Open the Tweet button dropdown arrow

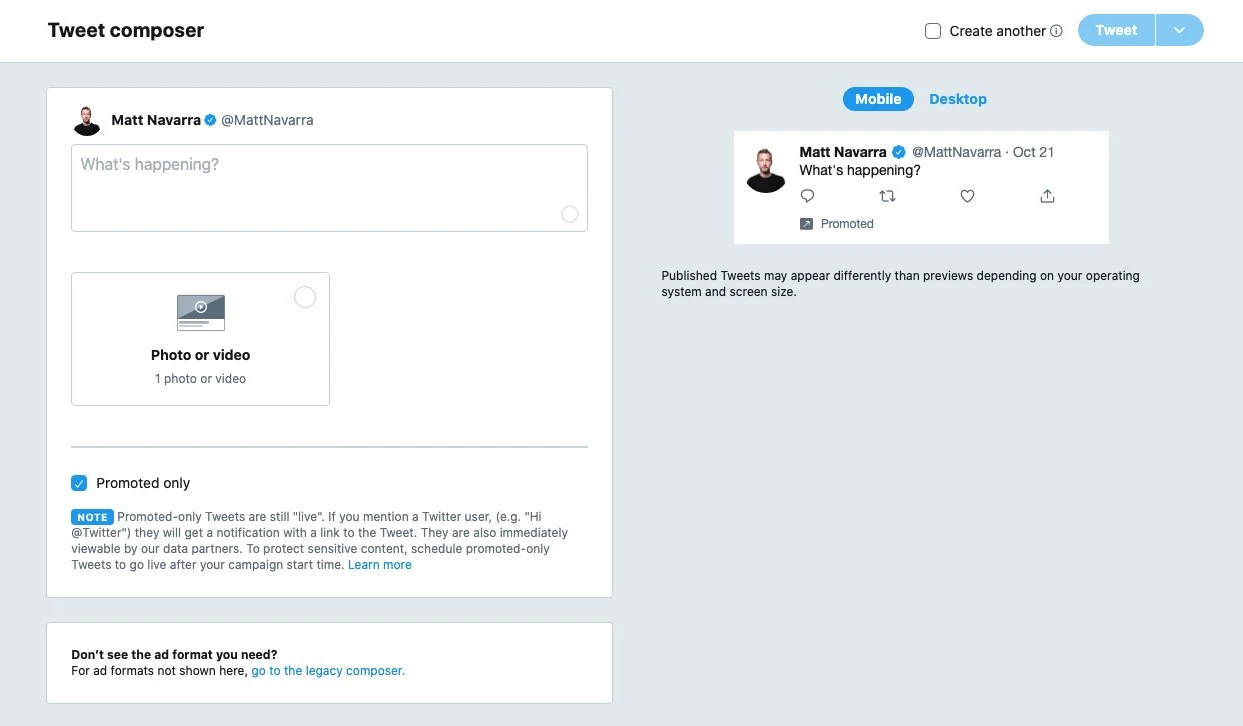[1180, 30]
